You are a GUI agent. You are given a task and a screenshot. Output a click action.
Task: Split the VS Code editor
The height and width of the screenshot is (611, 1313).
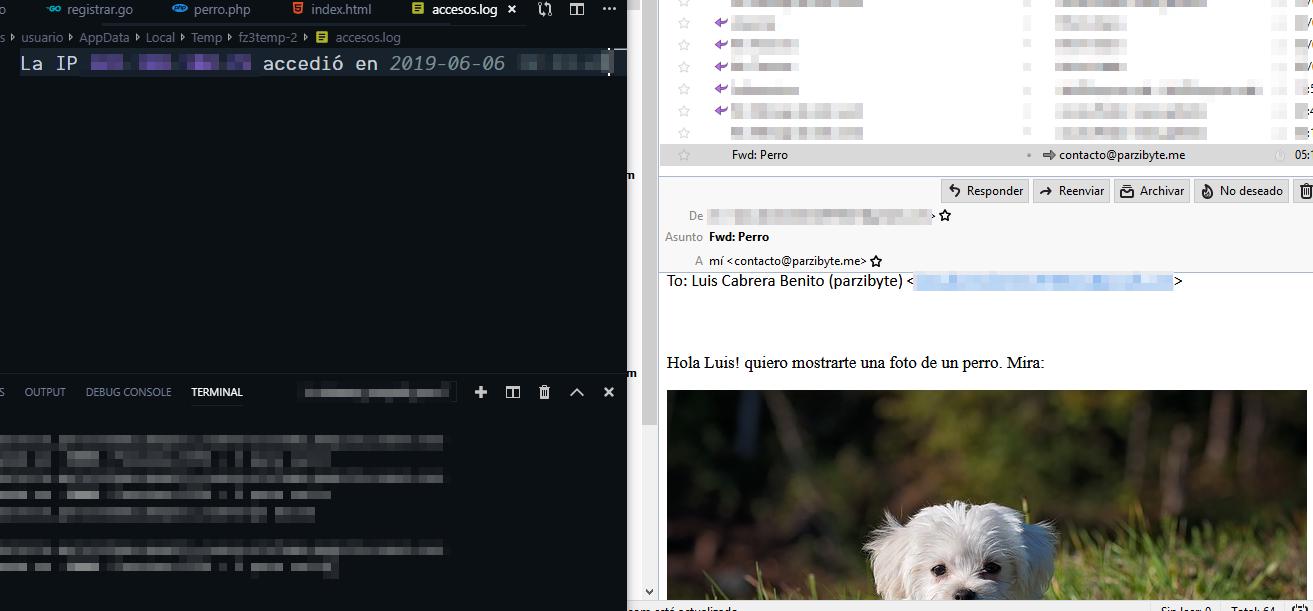[x=577, y=9]
